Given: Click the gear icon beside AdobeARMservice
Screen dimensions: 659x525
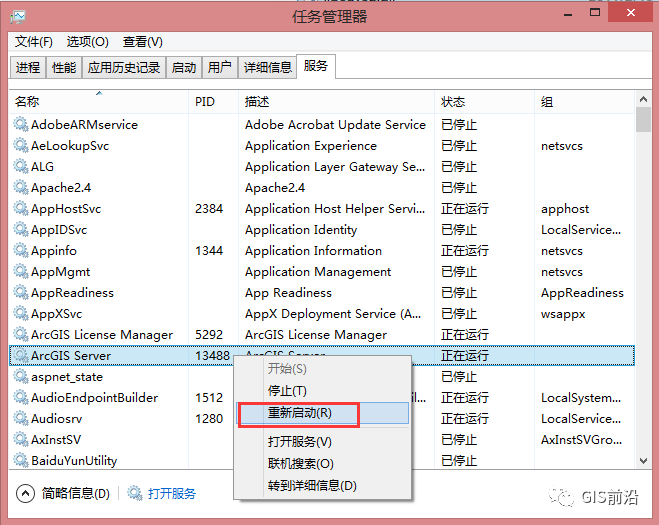Looking at the screenshot, I should [21, 124].
